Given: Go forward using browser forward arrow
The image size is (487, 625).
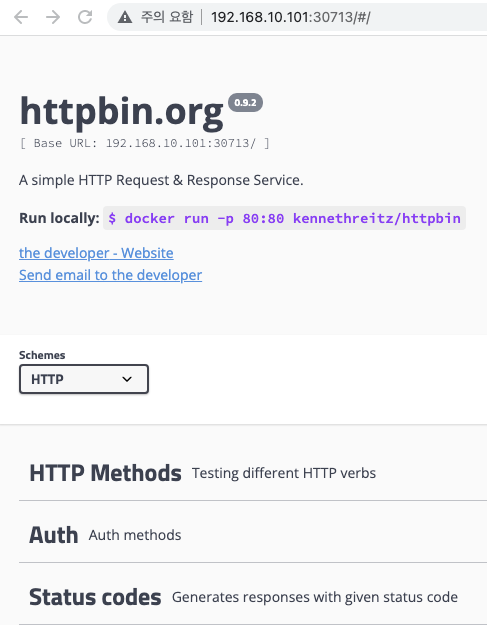Looking at the screenshot, I should click(53, 17).
